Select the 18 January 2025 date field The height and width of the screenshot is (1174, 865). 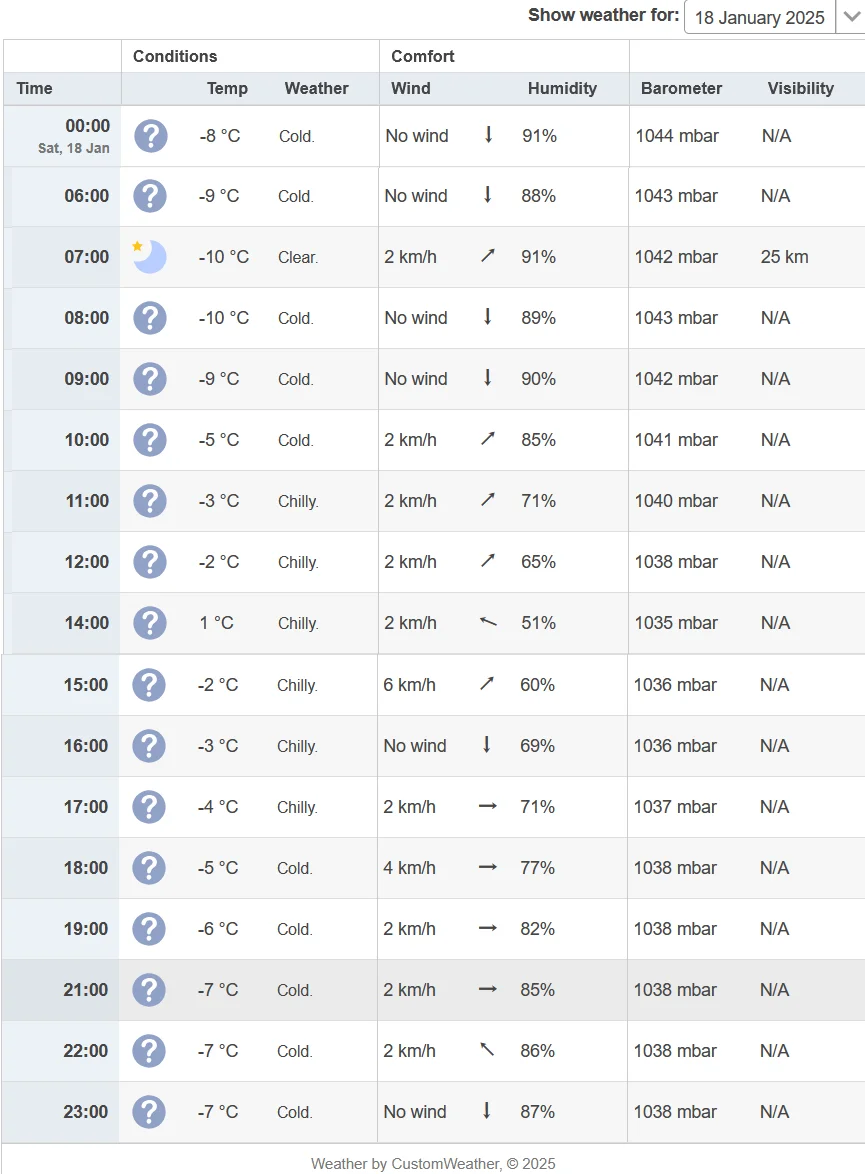(x=759, y=17)
